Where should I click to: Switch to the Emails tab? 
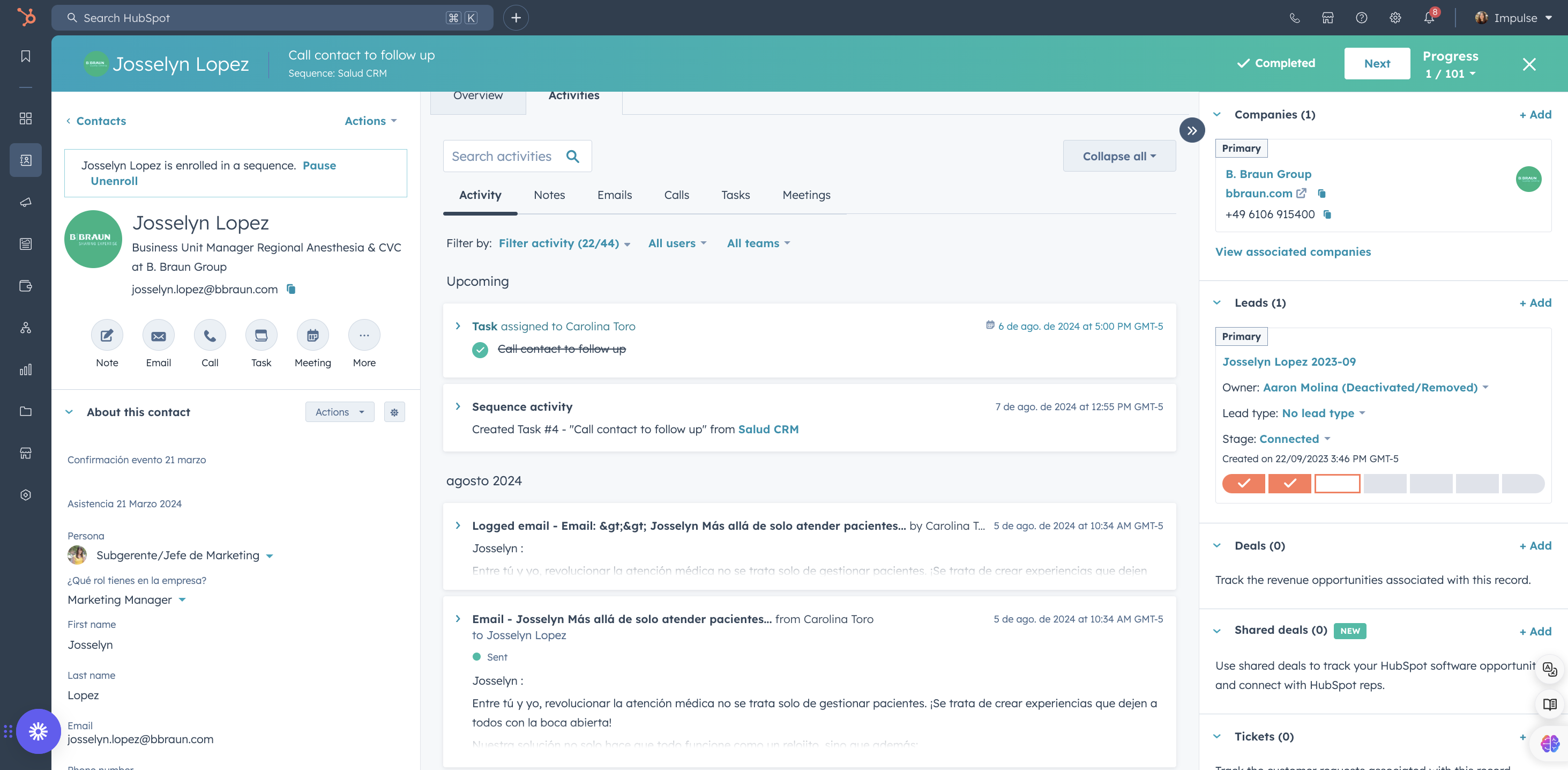614,196
